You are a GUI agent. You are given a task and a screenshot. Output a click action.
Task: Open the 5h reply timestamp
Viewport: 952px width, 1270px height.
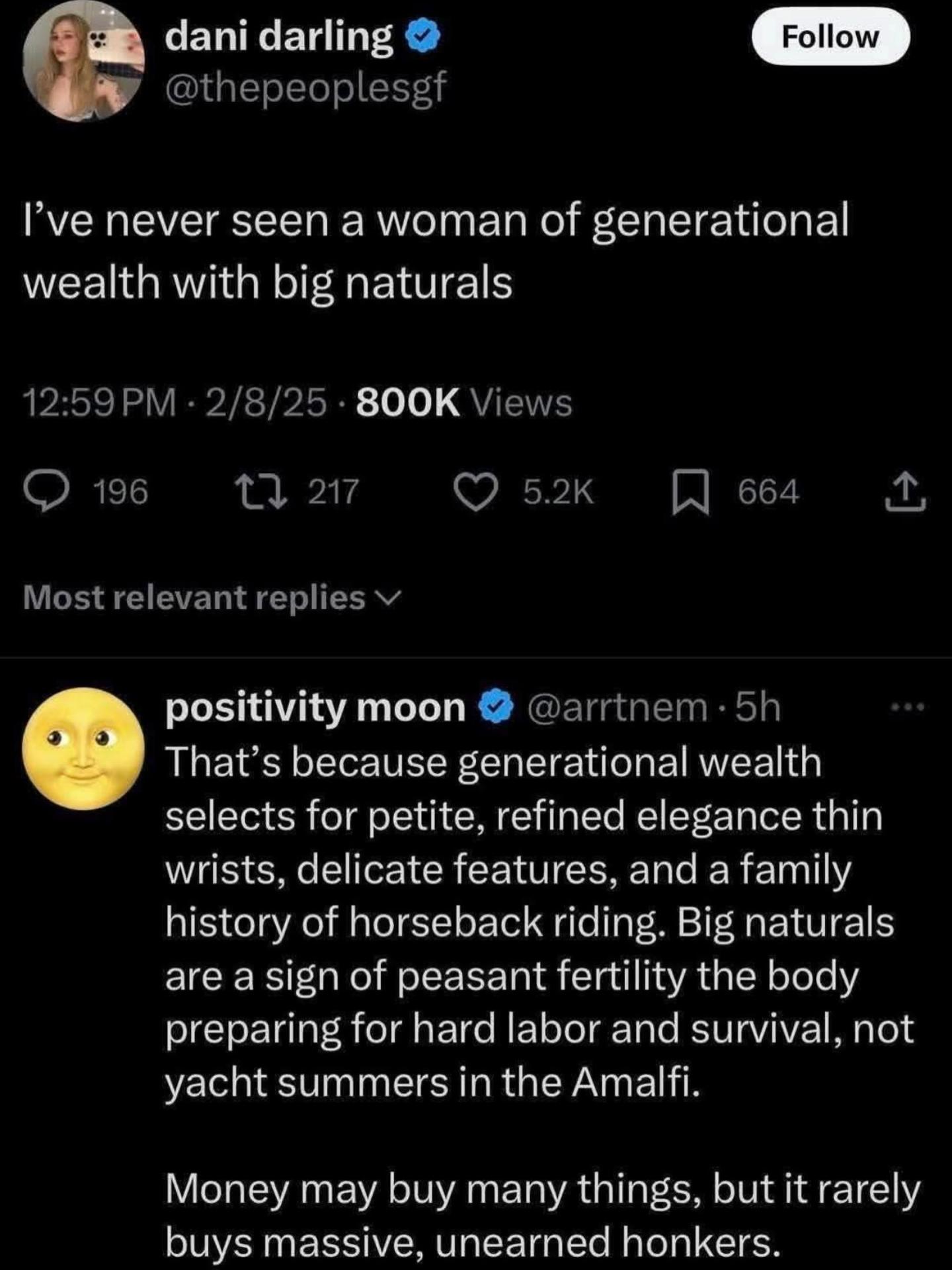click(758, 708)
